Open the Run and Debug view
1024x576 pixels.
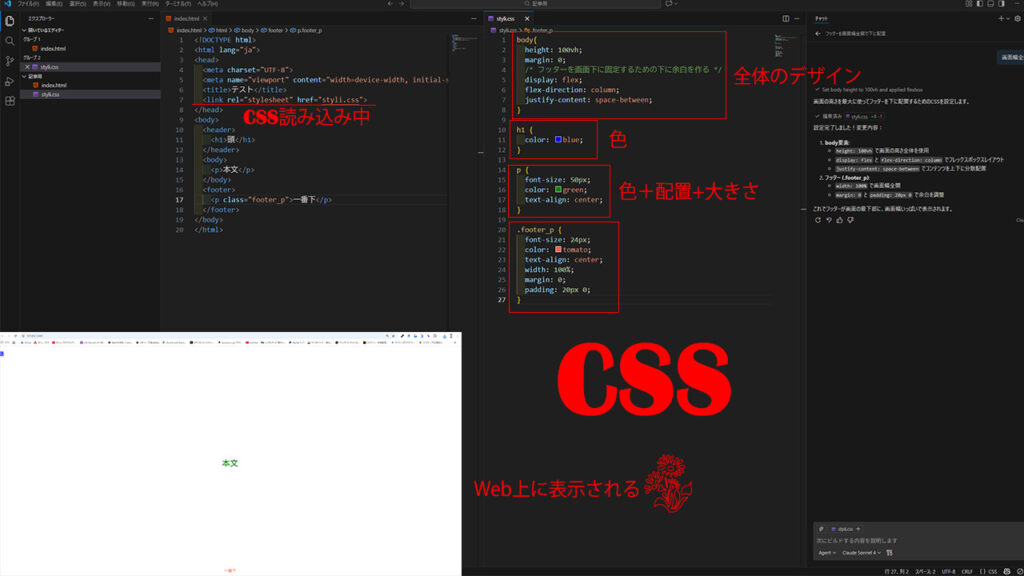[x=10, y=81]
